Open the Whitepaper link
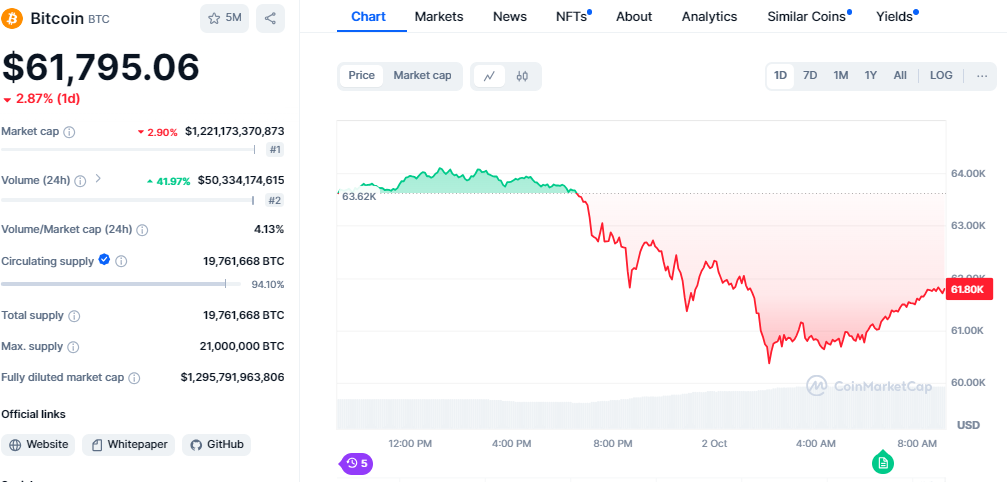This screenshot has width=1007, height=482. pyautogui.click(x=128, y=445)
